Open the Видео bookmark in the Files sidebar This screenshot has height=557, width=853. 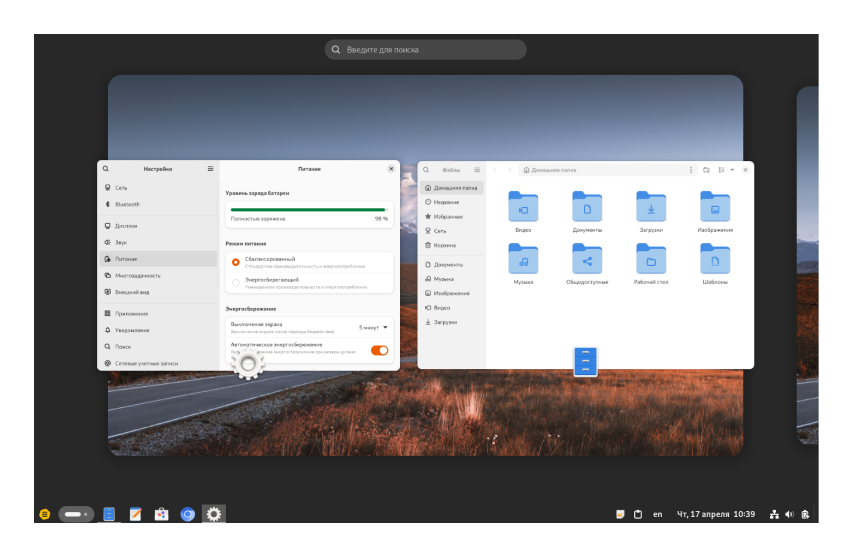pos(452,307)
